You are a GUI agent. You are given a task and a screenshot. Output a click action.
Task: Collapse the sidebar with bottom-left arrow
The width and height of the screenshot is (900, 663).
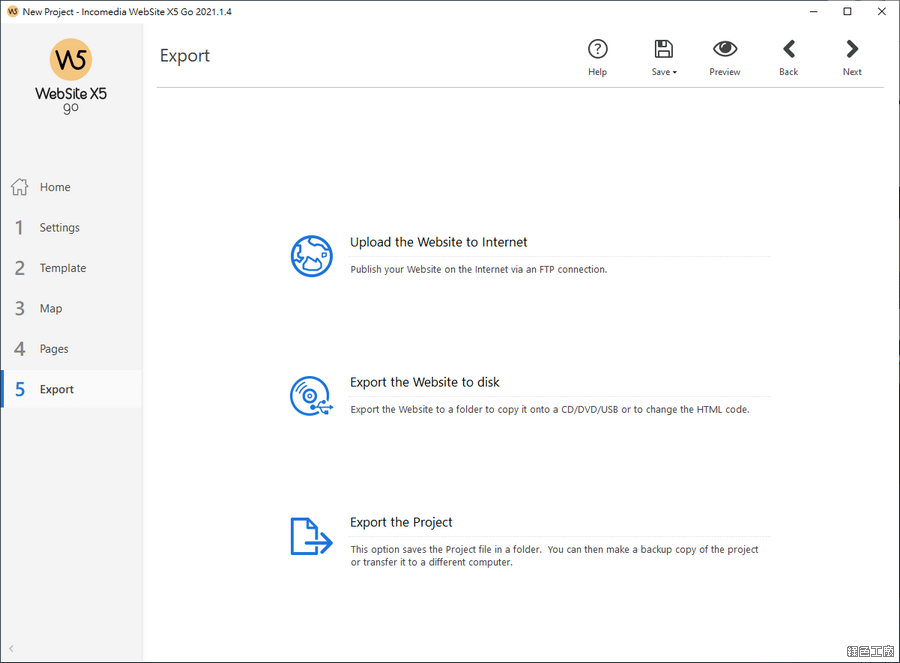[x=11, y=649]
